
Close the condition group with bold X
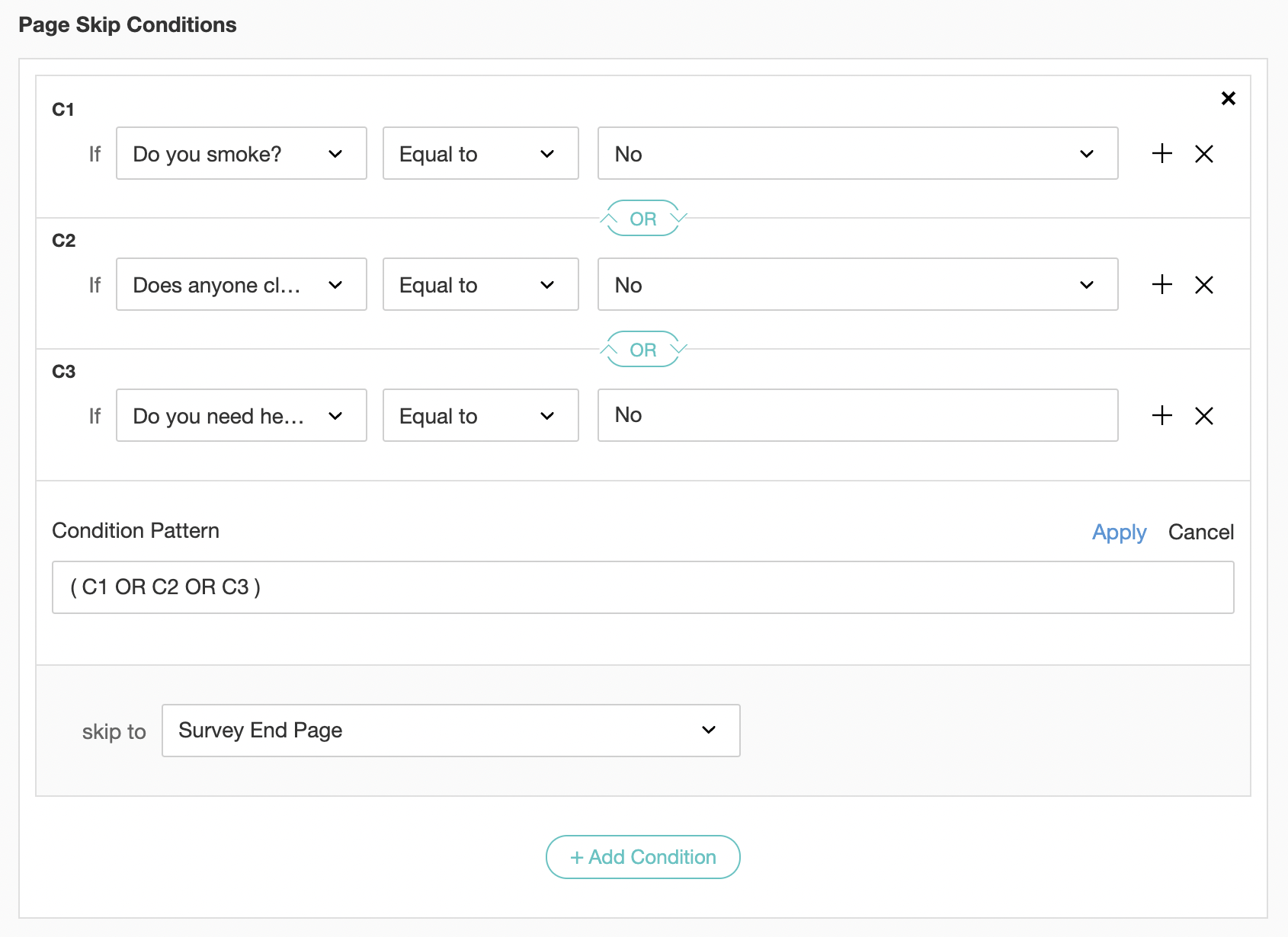[1228, 98]
